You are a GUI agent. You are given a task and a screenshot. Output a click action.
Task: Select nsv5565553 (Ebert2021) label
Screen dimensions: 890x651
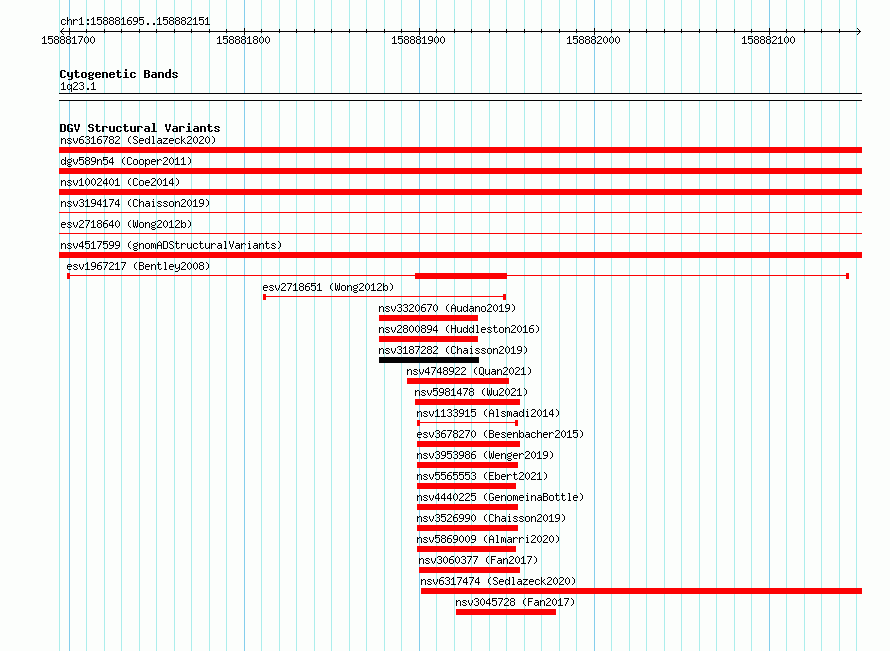(x=481, y=476)
